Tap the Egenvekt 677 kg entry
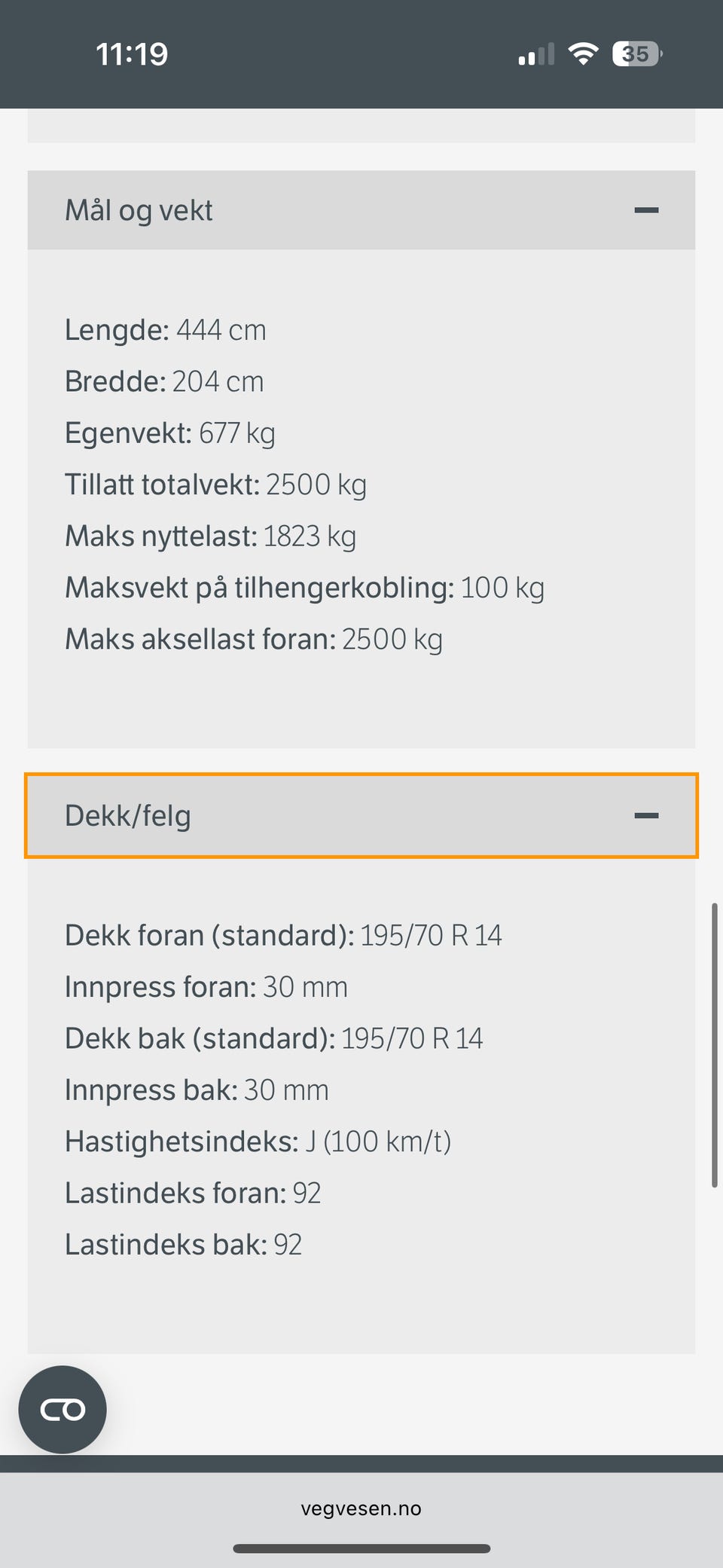723x1568 pixels. pyautogui.click(x=169, y=433)
